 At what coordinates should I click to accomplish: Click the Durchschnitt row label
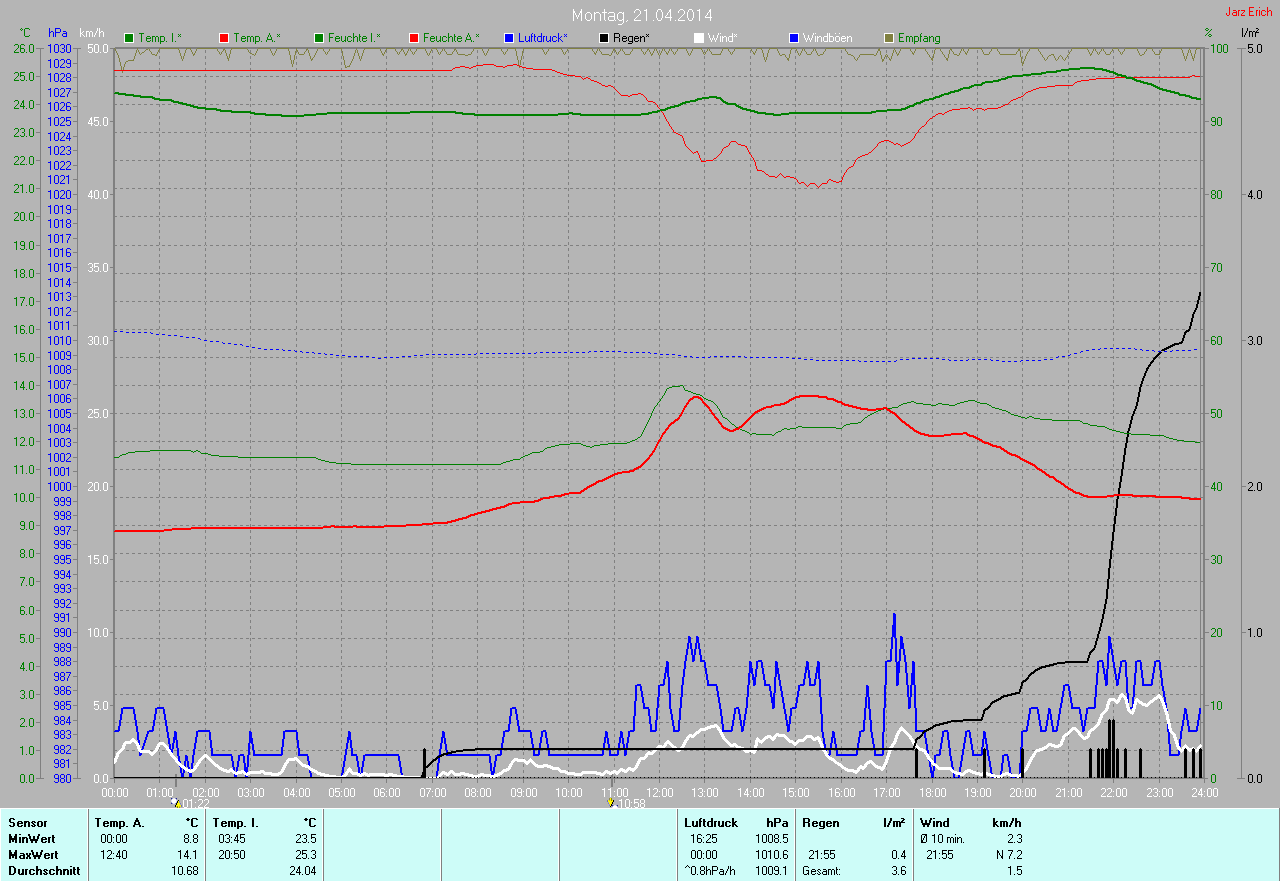point(44,871)
